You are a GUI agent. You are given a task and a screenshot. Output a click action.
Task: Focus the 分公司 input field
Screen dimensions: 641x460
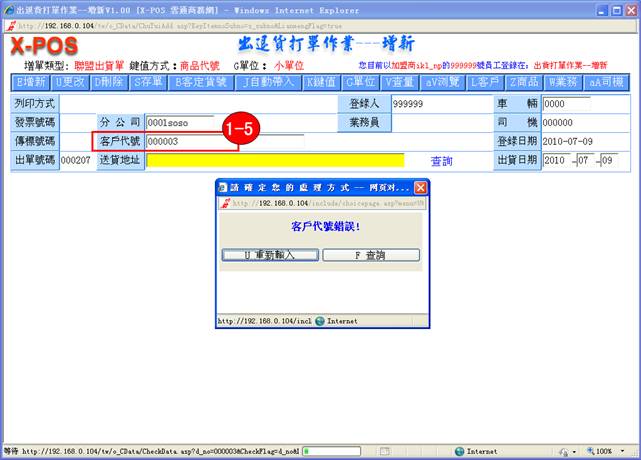point(178,122)
